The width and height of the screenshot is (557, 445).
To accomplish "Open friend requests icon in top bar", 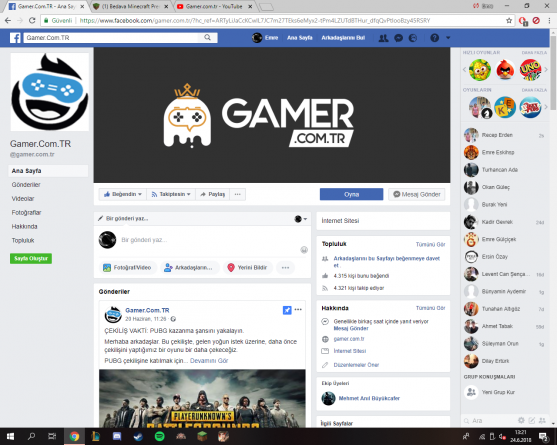I will point(383,38).
